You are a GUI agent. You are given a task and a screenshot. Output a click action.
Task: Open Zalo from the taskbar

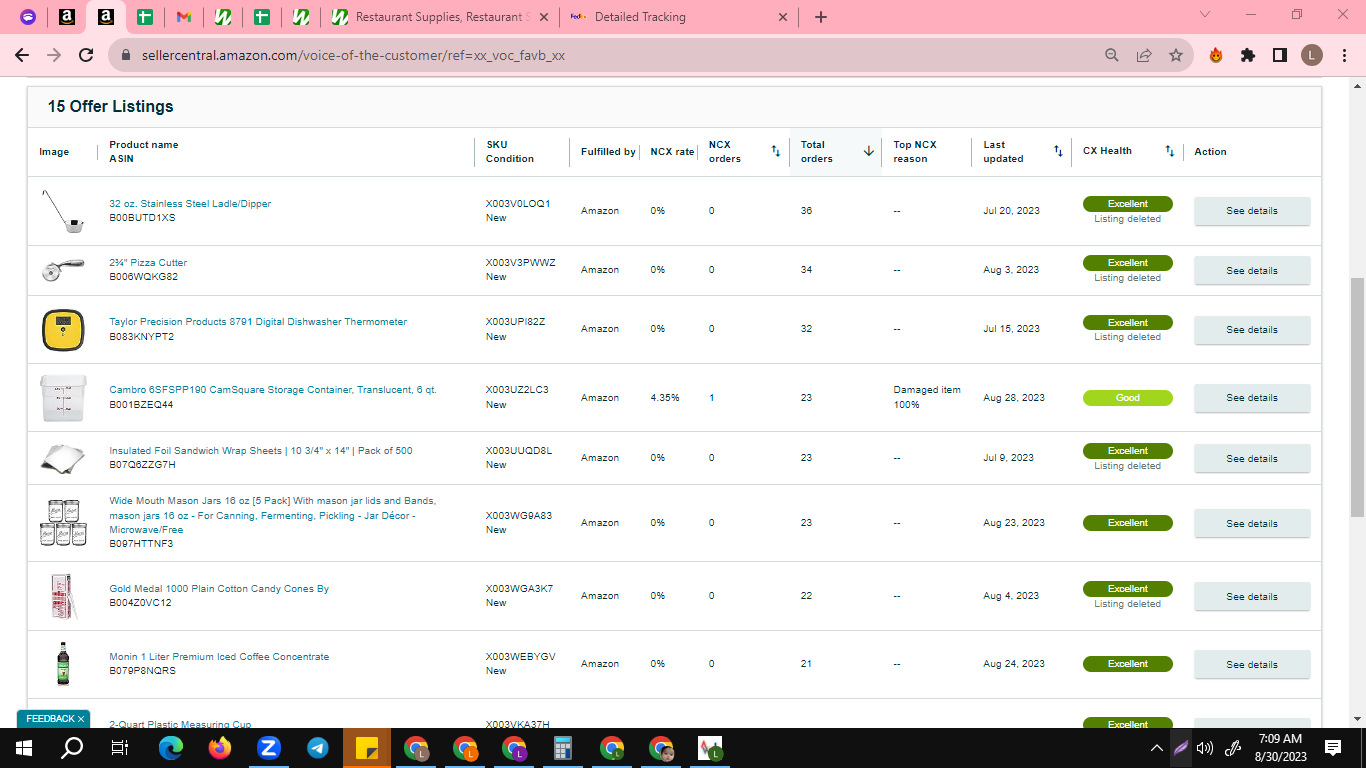point(268,747)
